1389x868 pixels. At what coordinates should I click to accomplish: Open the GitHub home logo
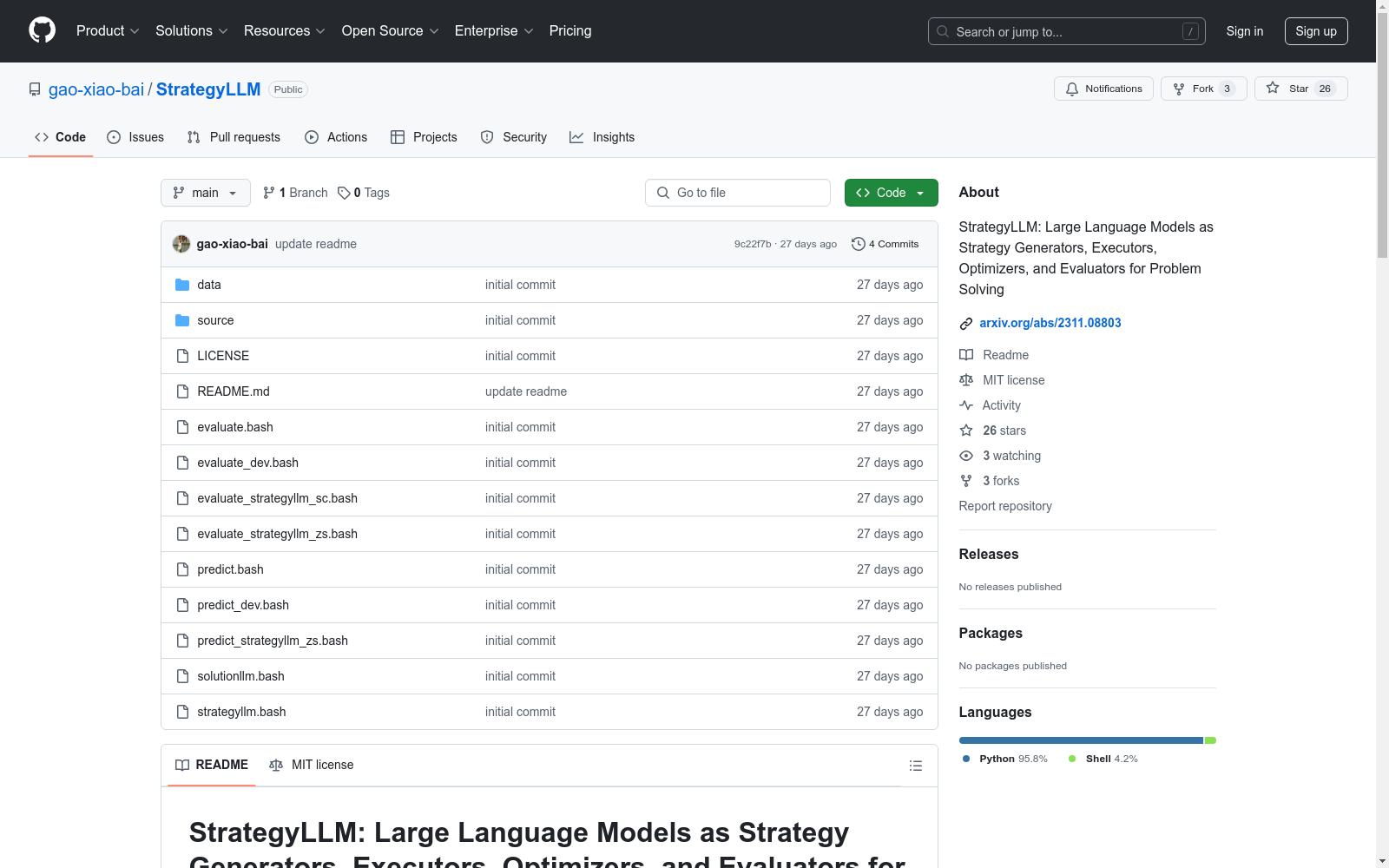42,30
